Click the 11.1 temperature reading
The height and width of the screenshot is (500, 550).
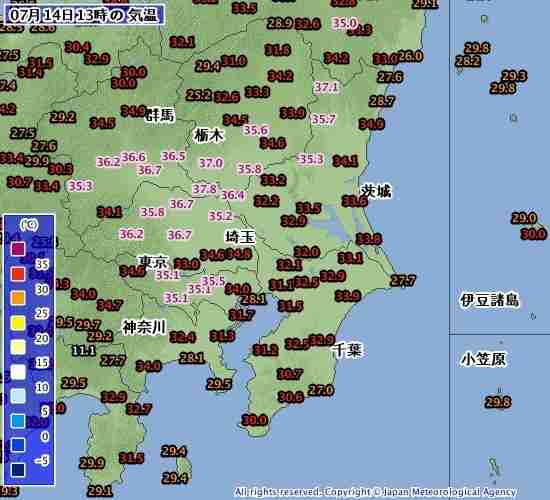[x=83, y=350]
